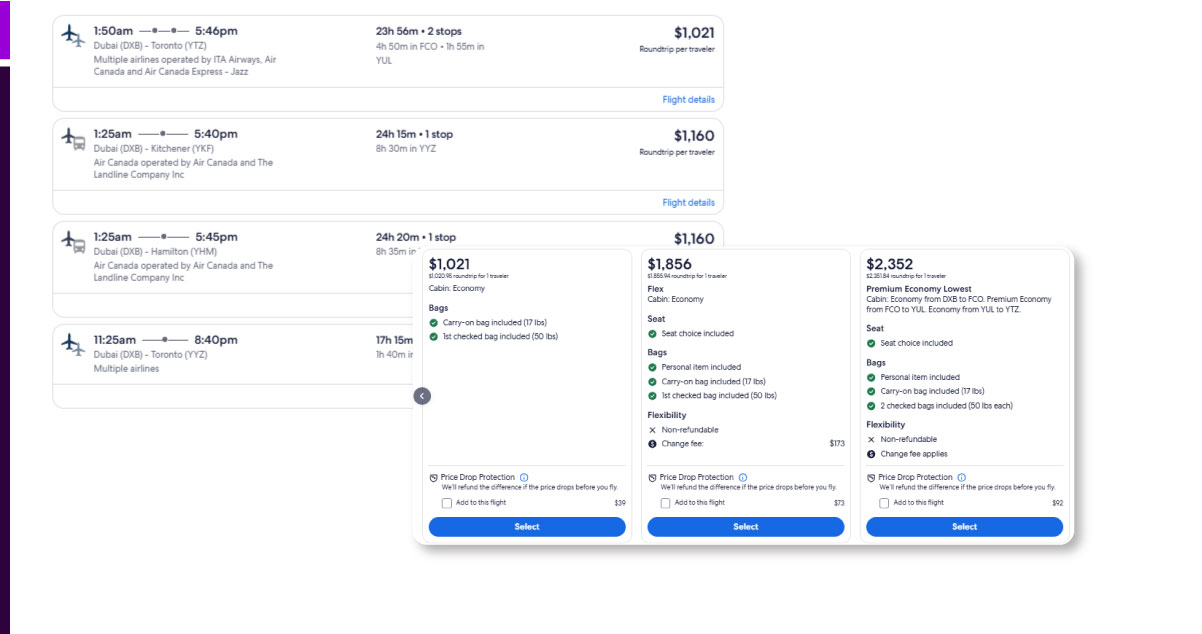Select the $1,856 Flex fare
The height and width of the screenshot is (634, 1202).
point(745,527)
